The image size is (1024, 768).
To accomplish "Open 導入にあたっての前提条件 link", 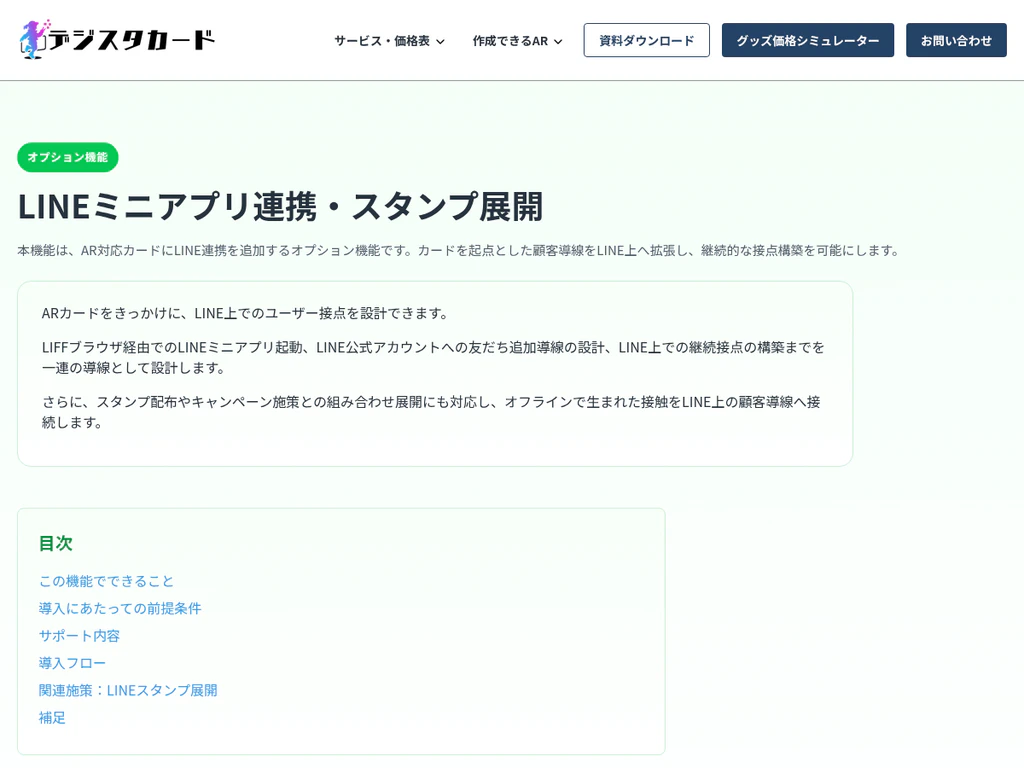I will click(x=120, y=609).
